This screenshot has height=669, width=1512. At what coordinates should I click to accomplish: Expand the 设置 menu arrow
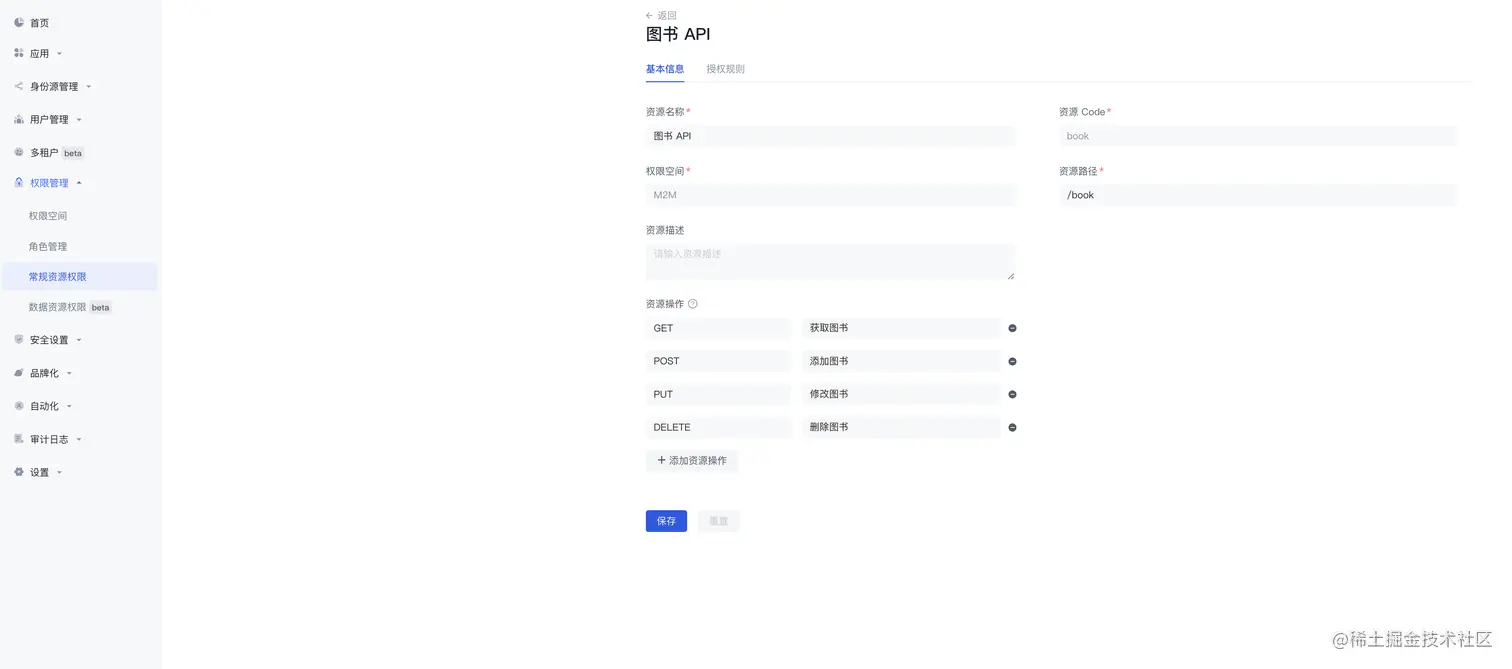click(59, 473)
